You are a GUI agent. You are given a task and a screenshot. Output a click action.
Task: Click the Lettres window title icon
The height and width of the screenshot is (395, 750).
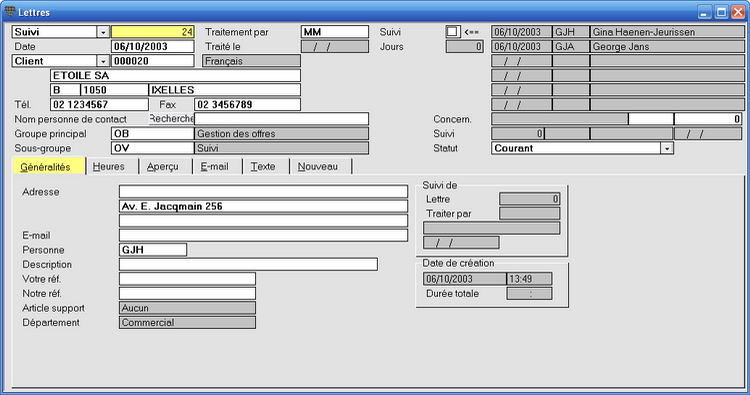(x=9, y=11)
